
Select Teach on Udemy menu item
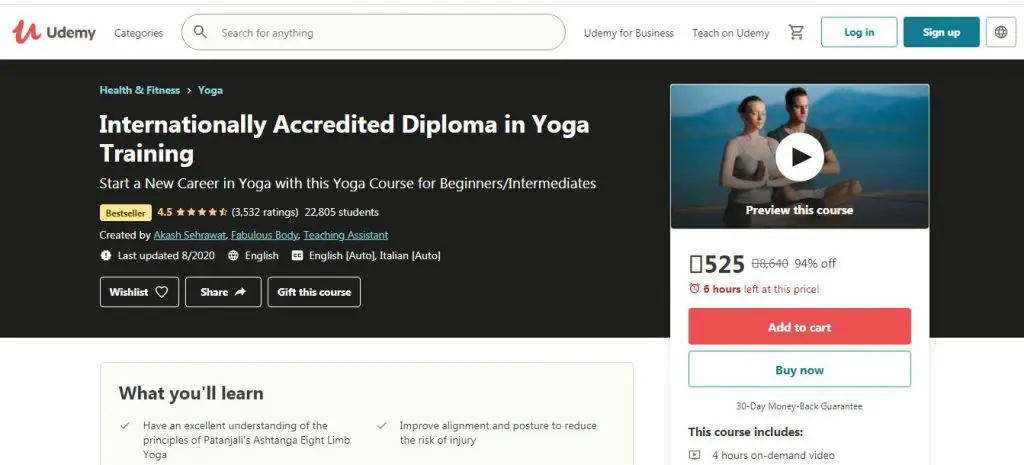[731, 33]
